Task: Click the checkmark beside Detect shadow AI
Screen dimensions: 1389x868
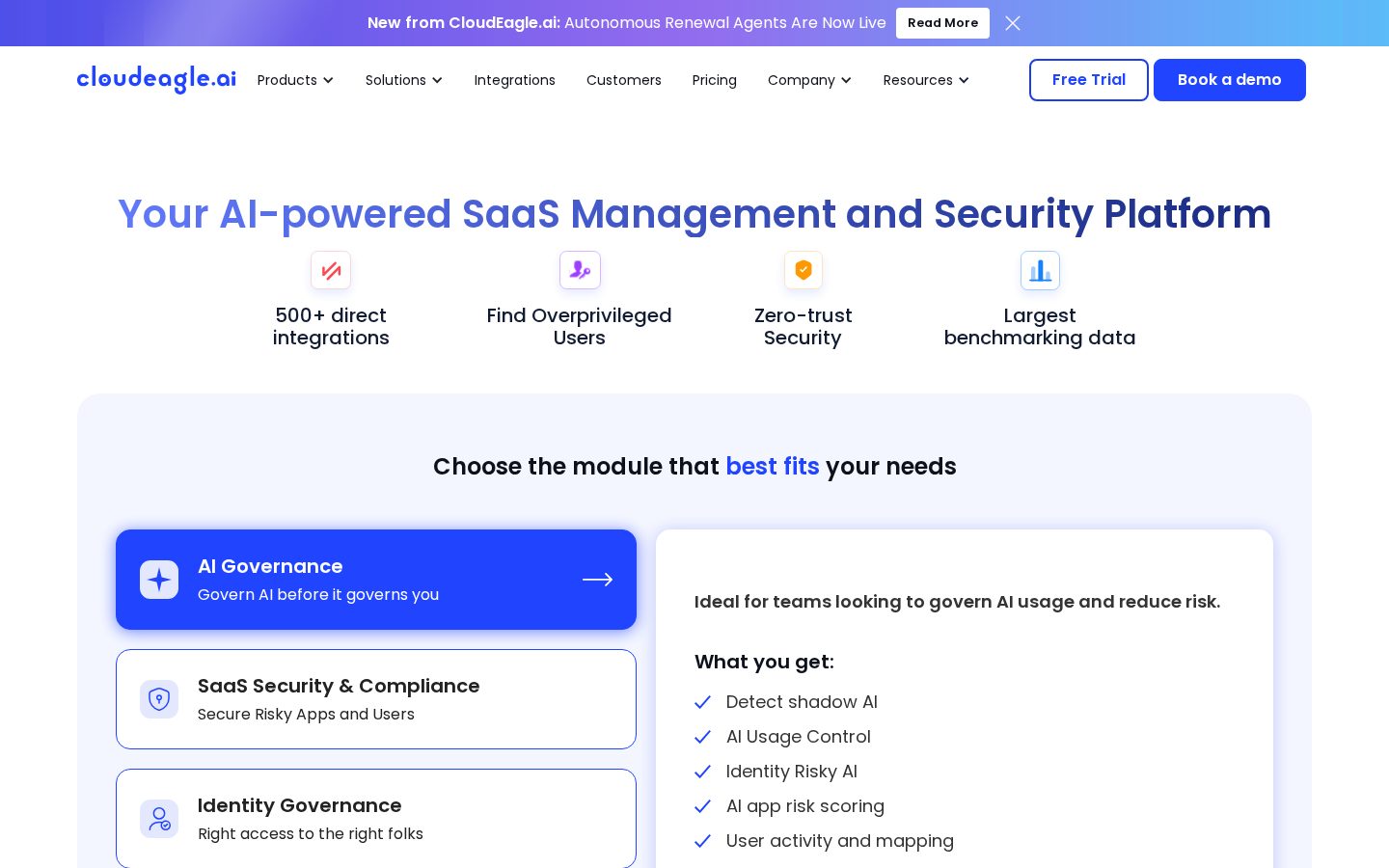Action: coord(703,702)
